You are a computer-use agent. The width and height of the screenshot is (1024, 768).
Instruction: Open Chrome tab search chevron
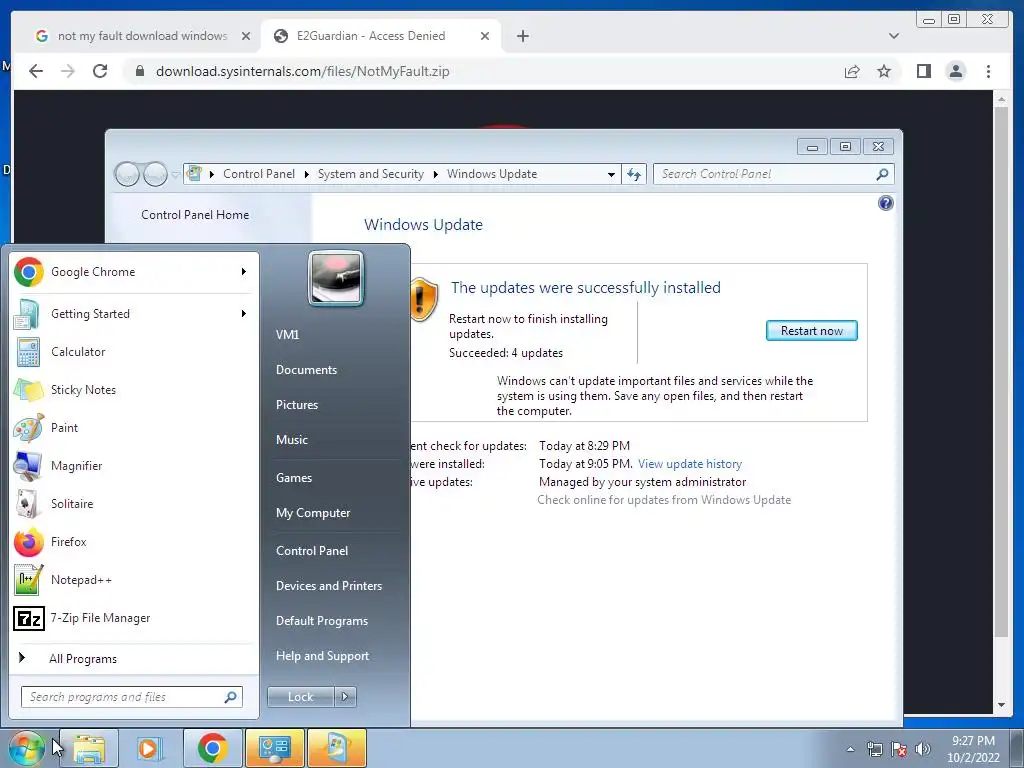point(894,36)
